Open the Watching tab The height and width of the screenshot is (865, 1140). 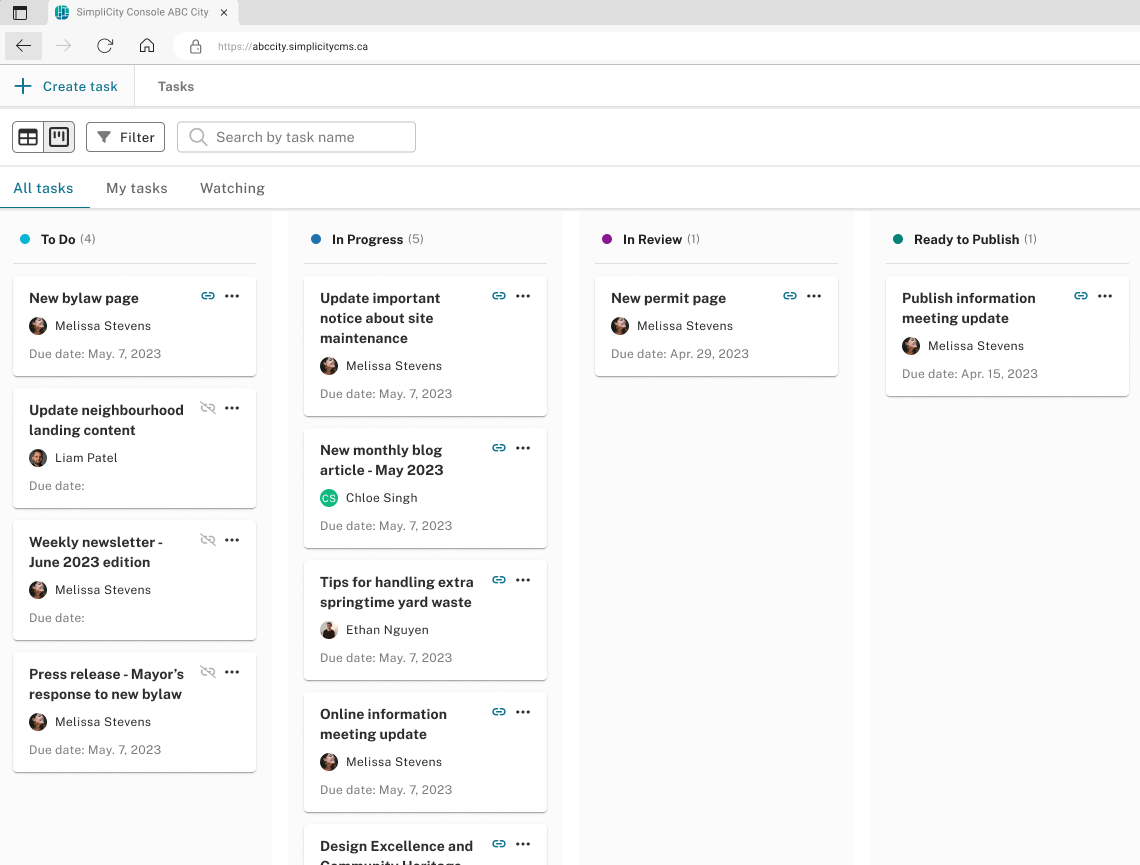pos(231,188)
